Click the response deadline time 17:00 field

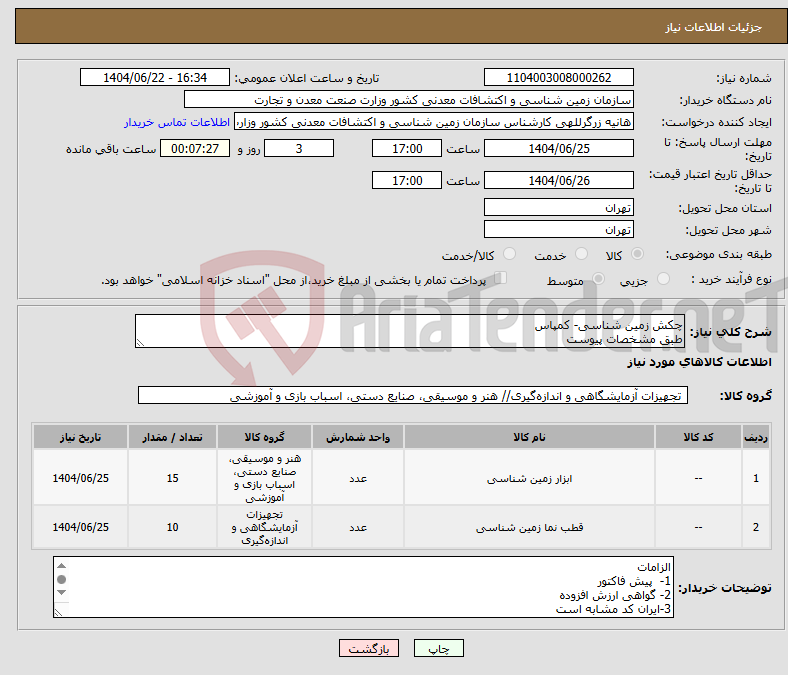pyautogui.click(x=407, y=148)
